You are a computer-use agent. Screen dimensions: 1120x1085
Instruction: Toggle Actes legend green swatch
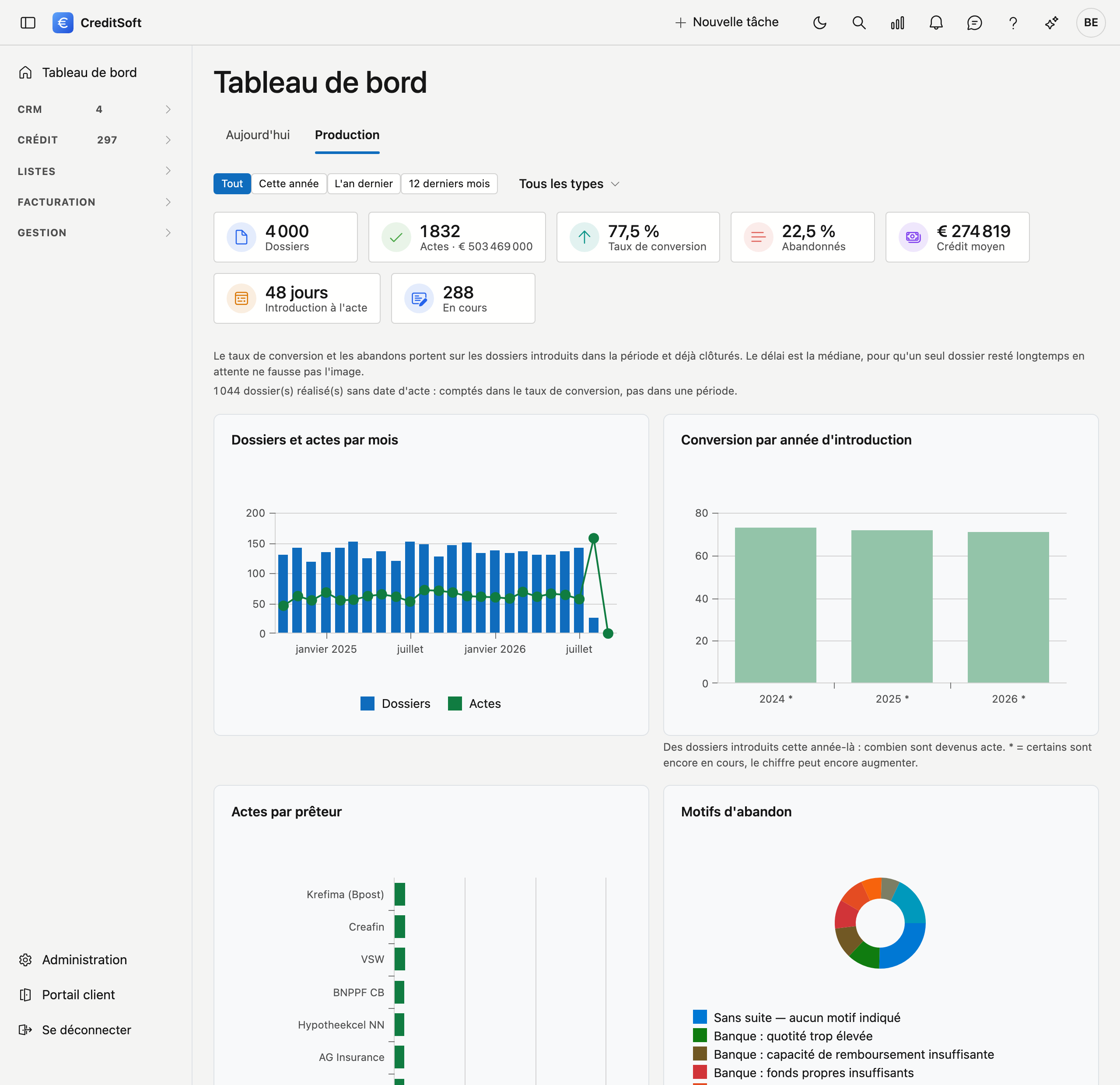(455, 703)
